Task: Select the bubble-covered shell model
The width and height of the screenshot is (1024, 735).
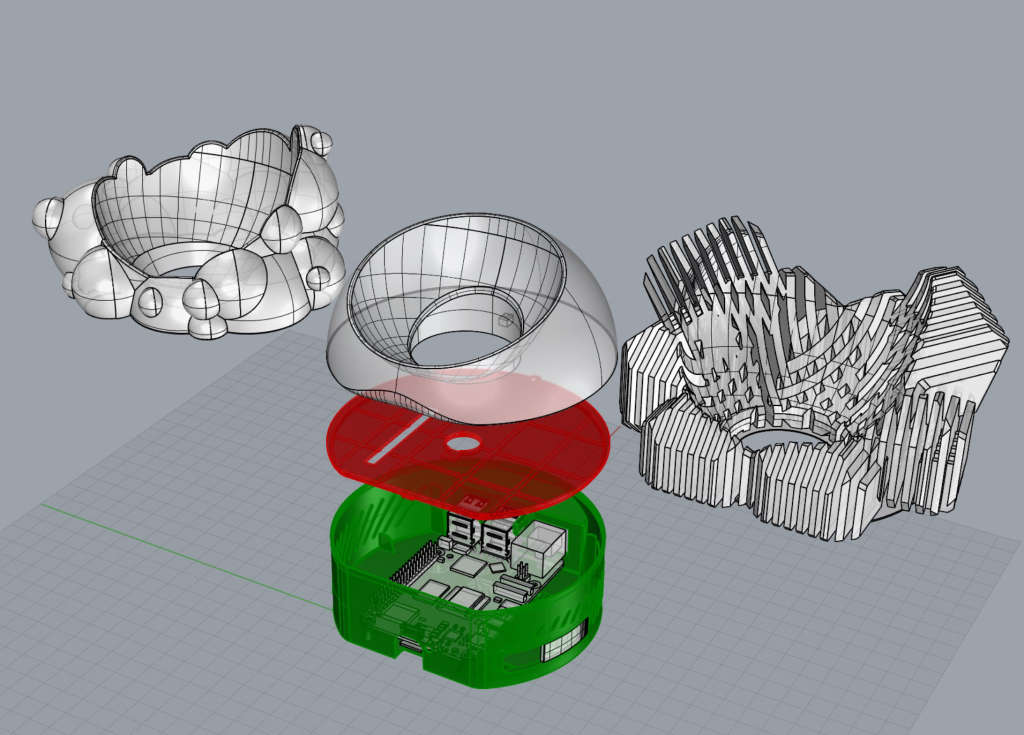Action: tap(189, 231)
